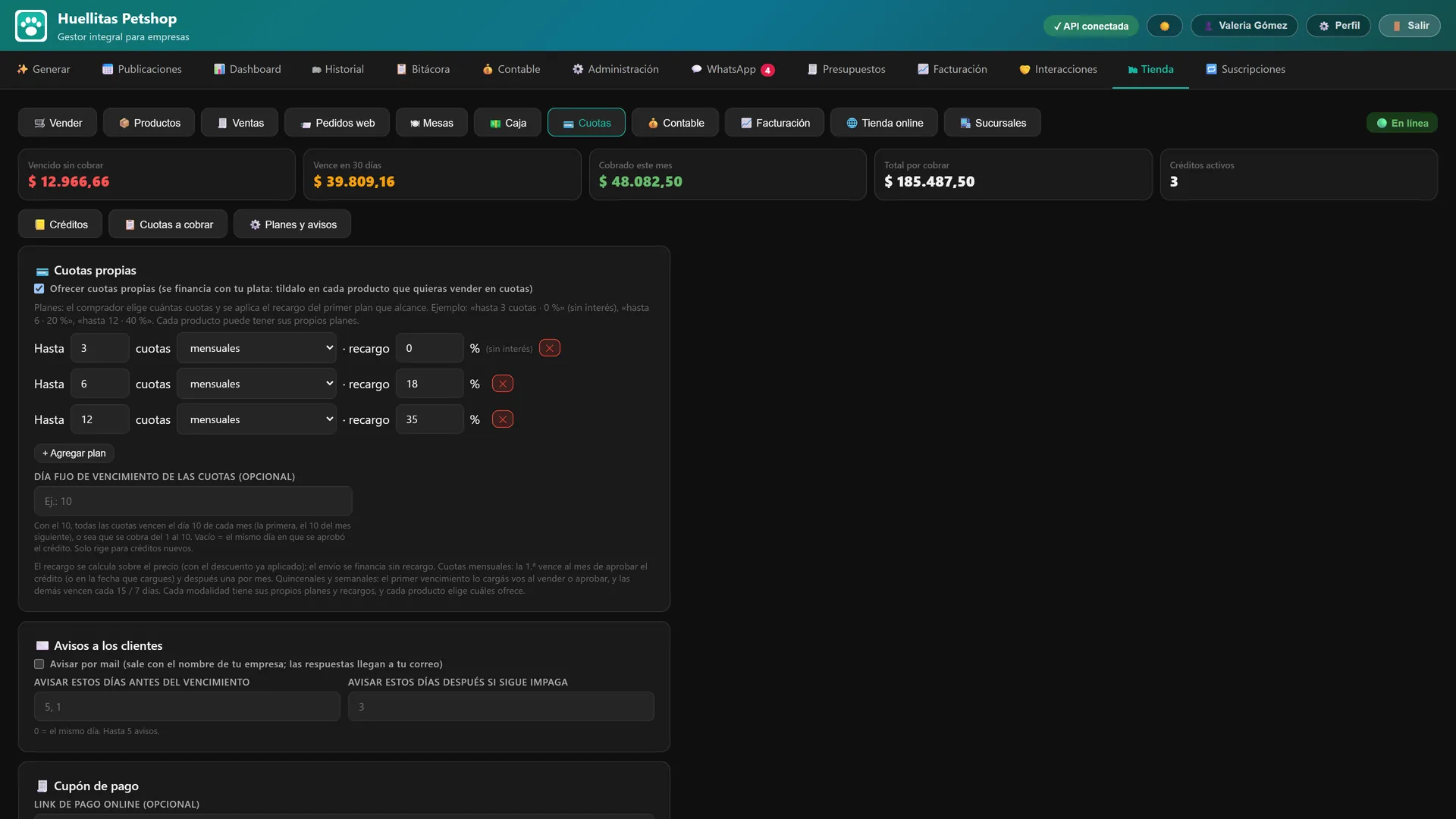
Task: Expand frequency dropdown for 3 cuotas plan
Action: [258, 348]
